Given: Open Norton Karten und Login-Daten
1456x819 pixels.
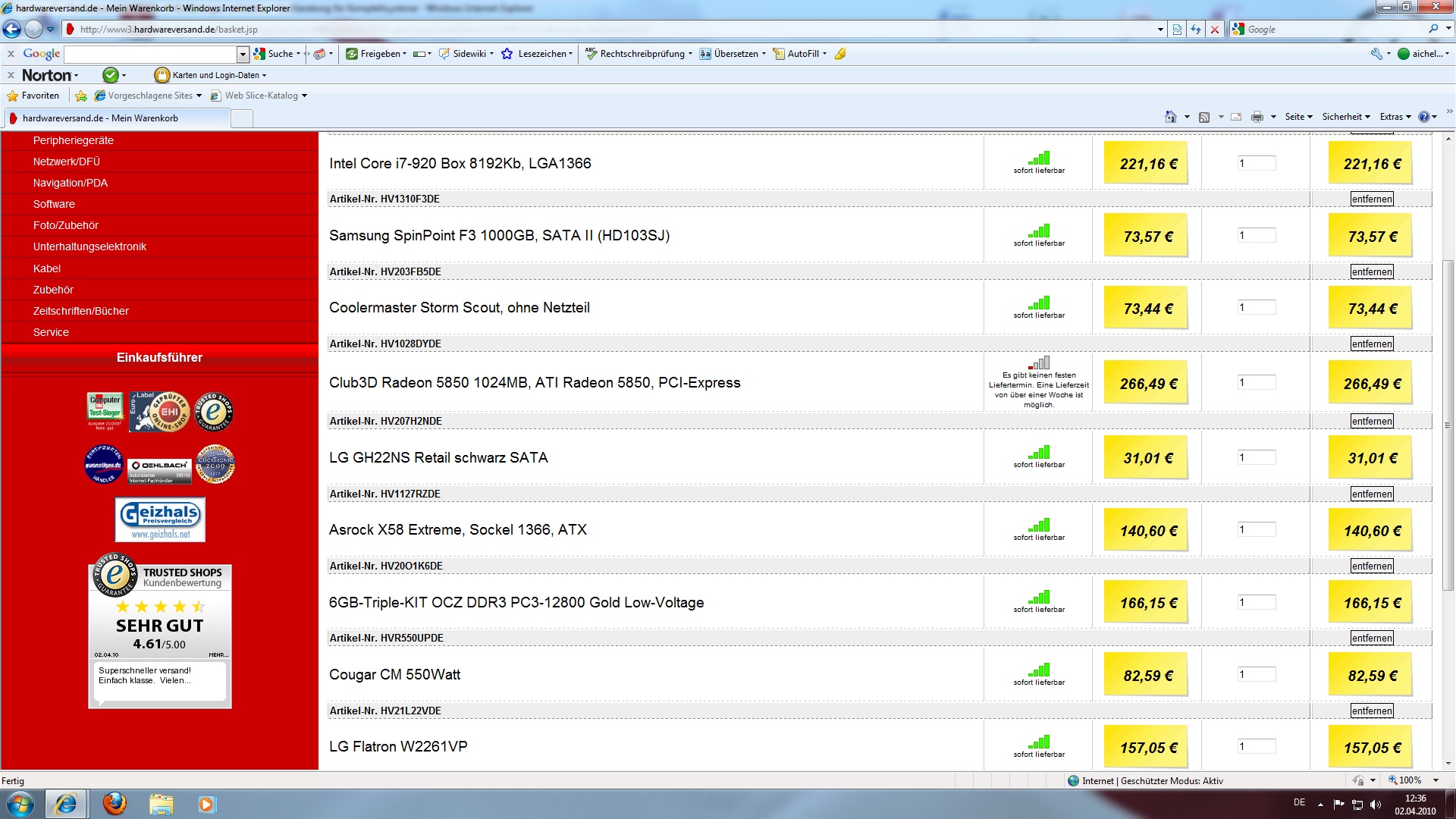Looking at the screenshot, I should point(210,75).
